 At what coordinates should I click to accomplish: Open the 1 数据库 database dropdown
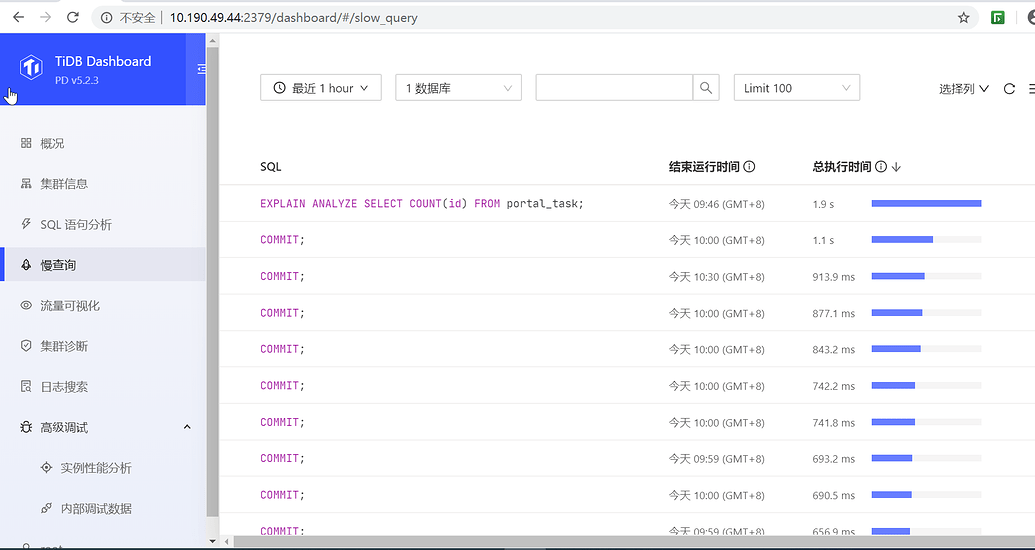[458, 88]
